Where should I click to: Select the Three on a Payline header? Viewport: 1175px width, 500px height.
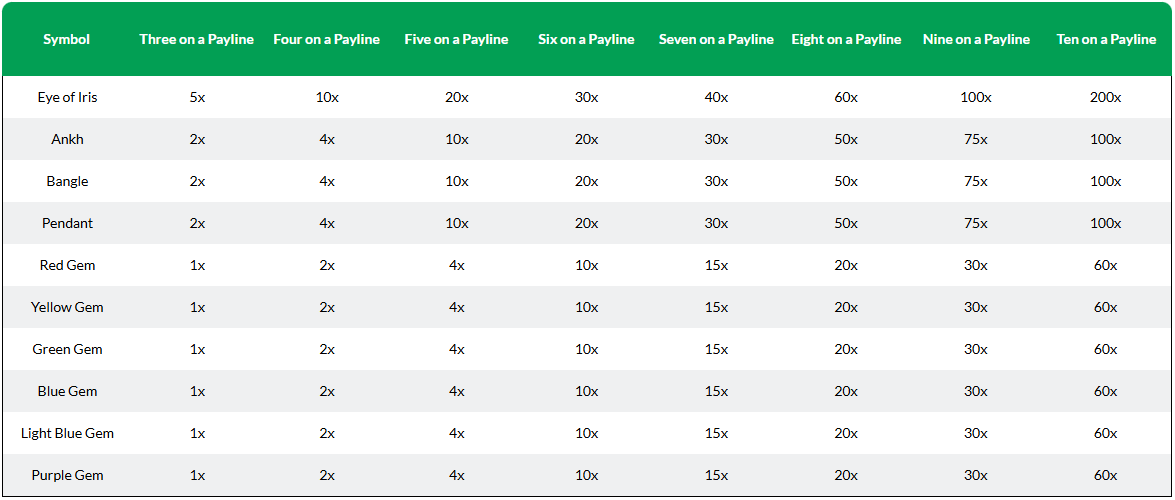(196, 40)
